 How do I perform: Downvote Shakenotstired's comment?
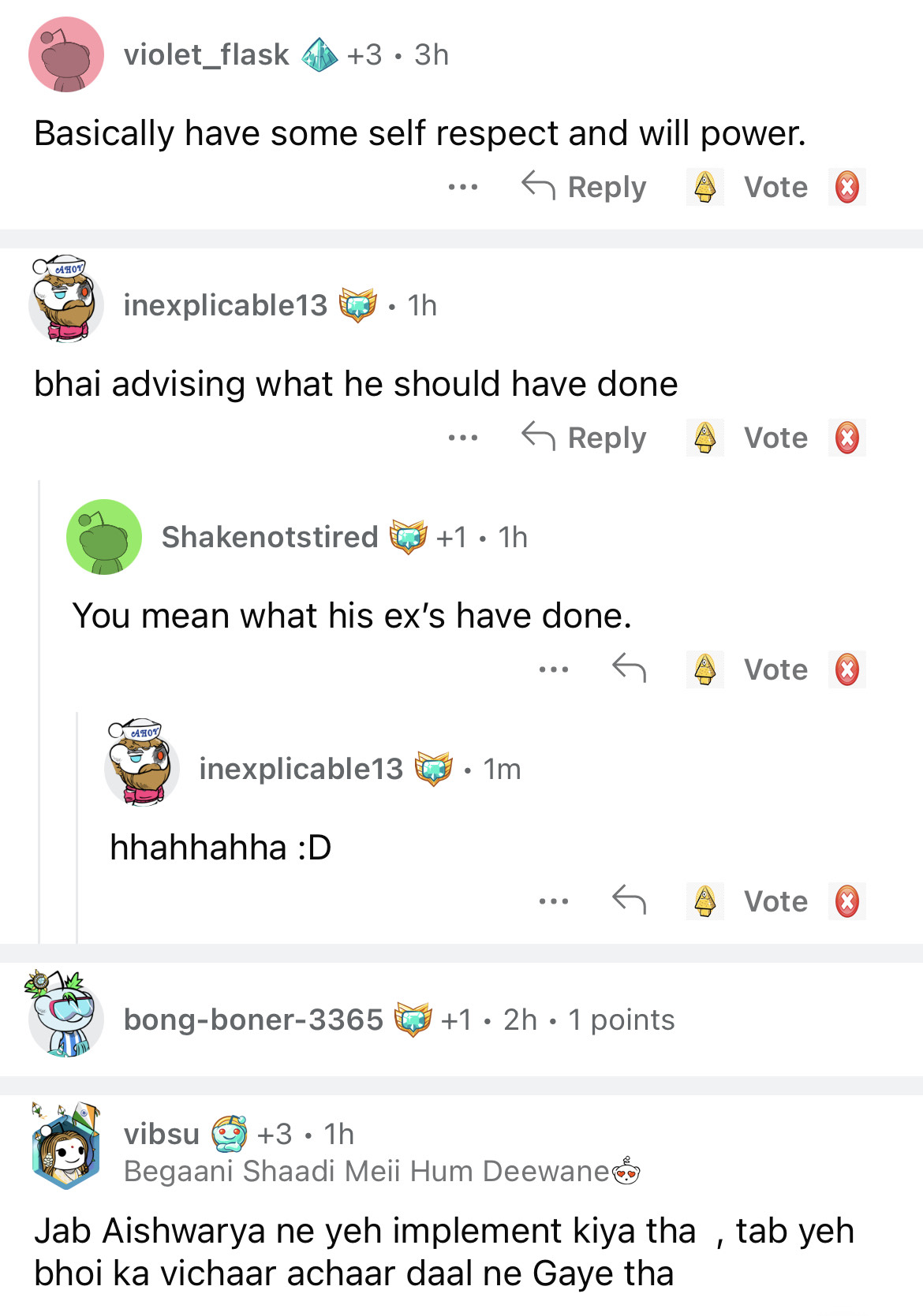[x=846, y=669]
